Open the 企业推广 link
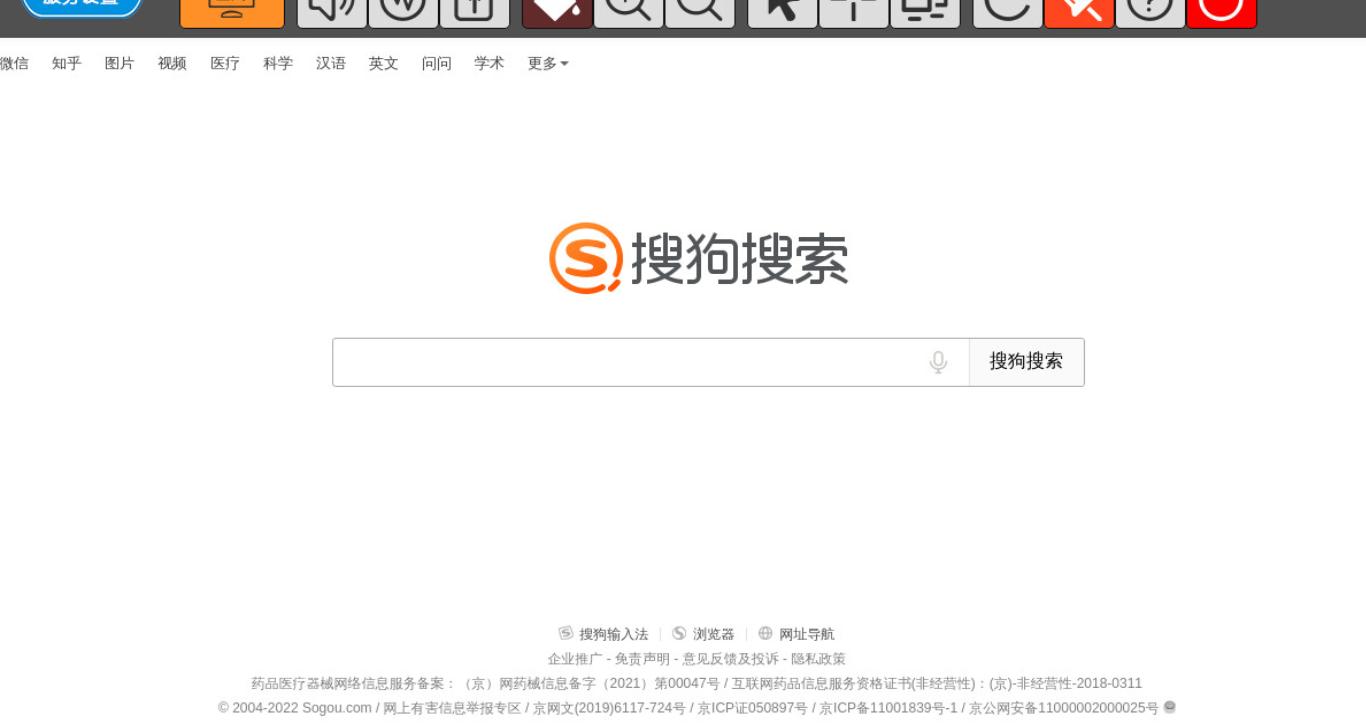The image size is (1366, 724). tap(575, 659)
